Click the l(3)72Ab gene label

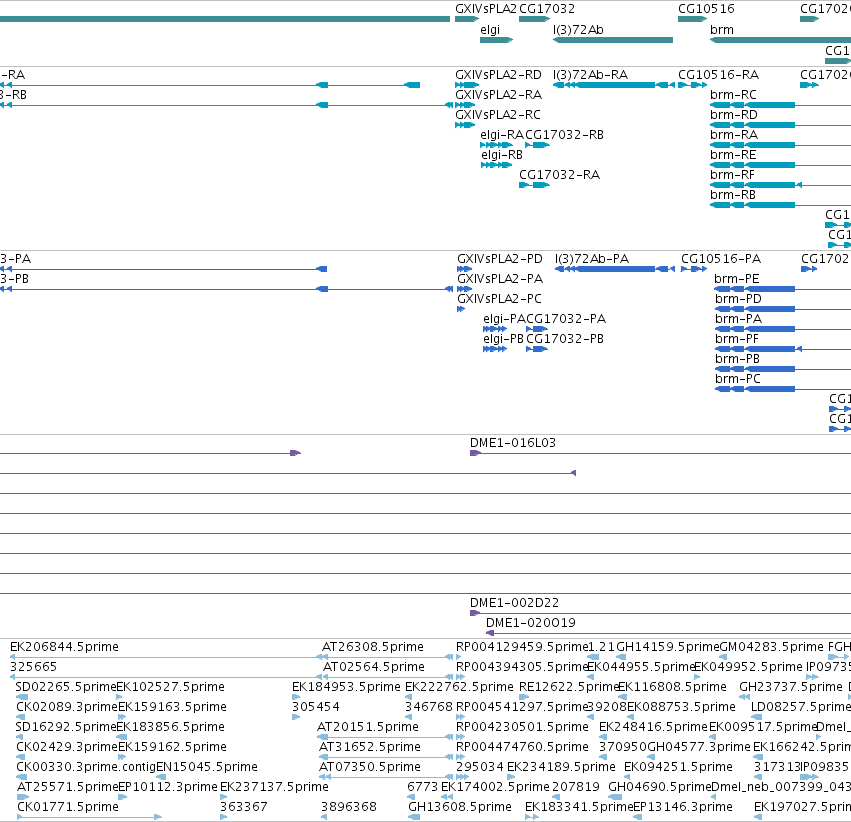pos(578,30)
